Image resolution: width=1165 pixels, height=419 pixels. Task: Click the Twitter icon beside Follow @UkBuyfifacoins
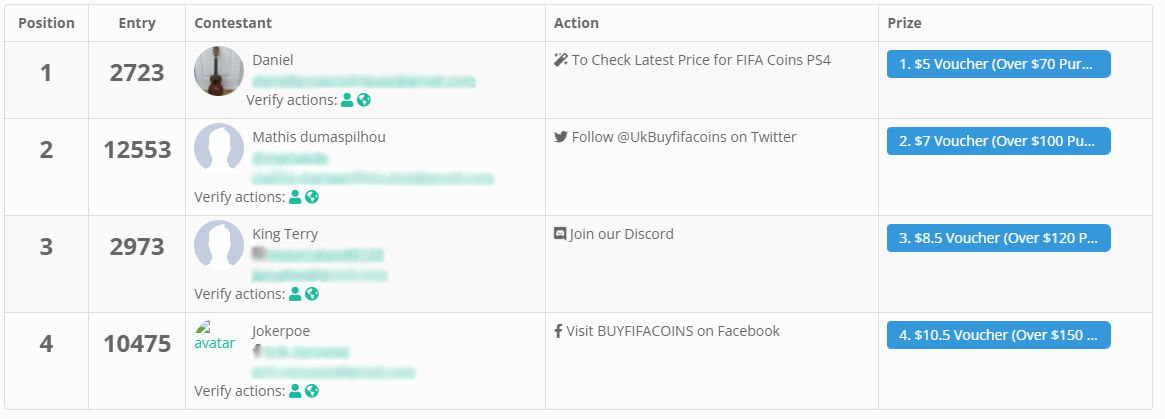561,137
